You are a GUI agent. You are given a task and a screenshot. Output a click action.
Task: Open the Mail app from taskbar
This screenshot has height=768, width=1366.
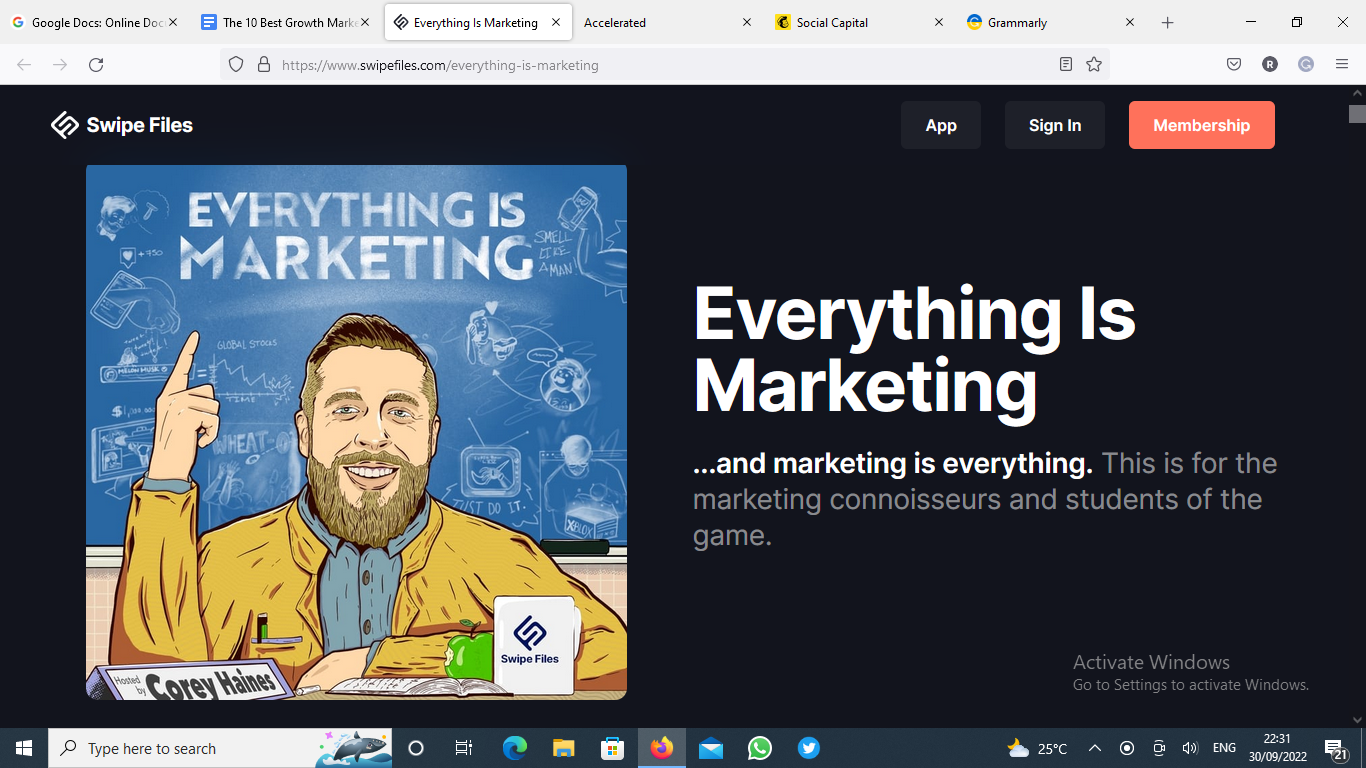711,748
